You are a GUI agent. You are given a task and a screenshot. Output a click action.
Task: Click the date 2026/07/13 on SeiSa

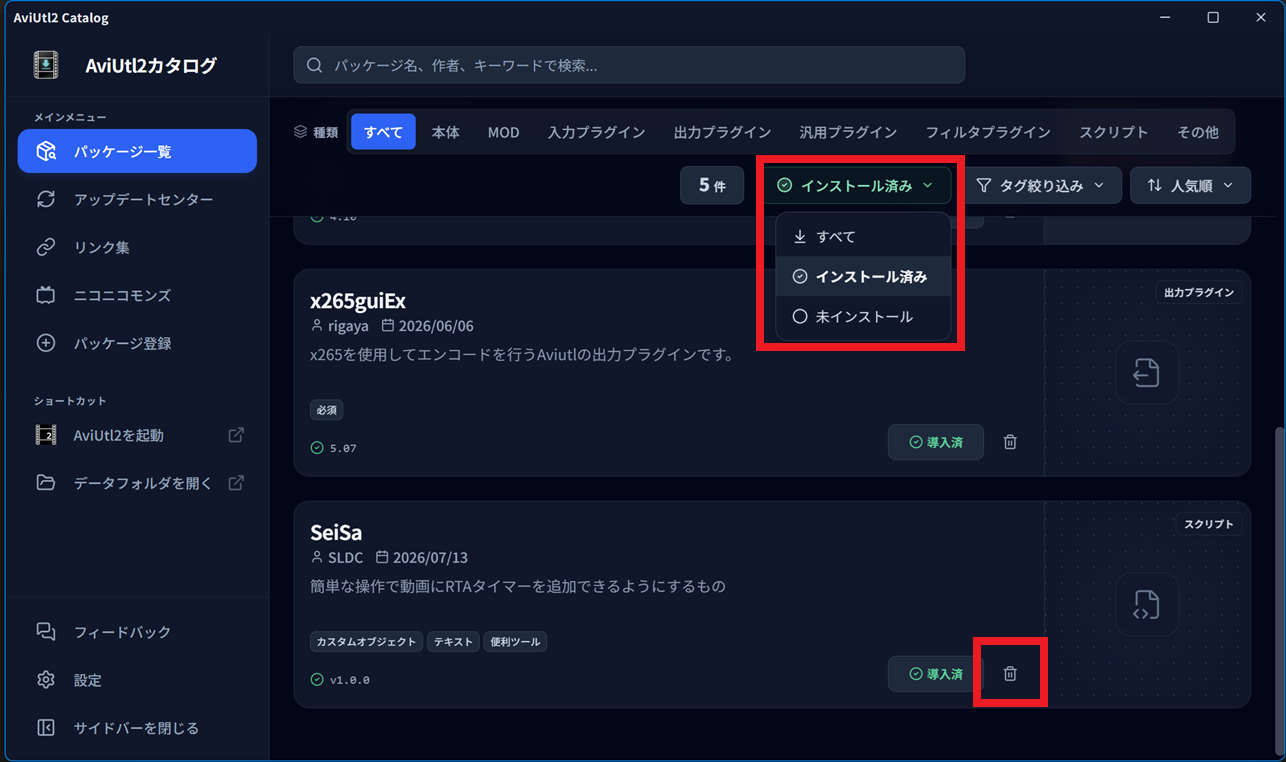(430, 558)
